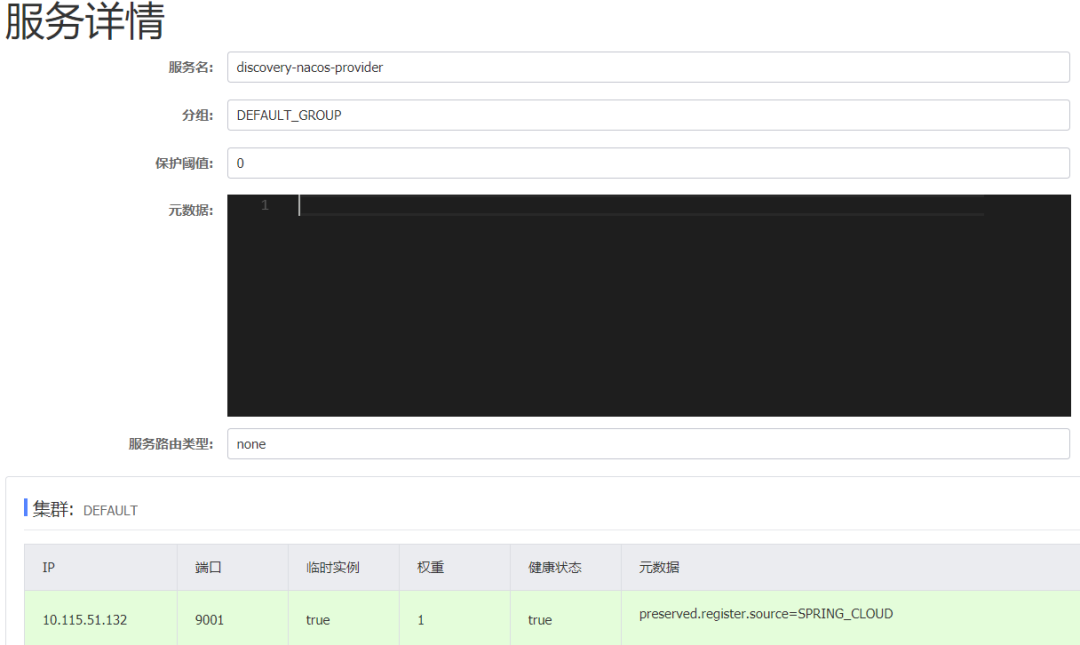Click preserved.register.source=SPRING_CLOUD metadata text
This screenshot has width=1080, height=645.
[x=766, y=613]
